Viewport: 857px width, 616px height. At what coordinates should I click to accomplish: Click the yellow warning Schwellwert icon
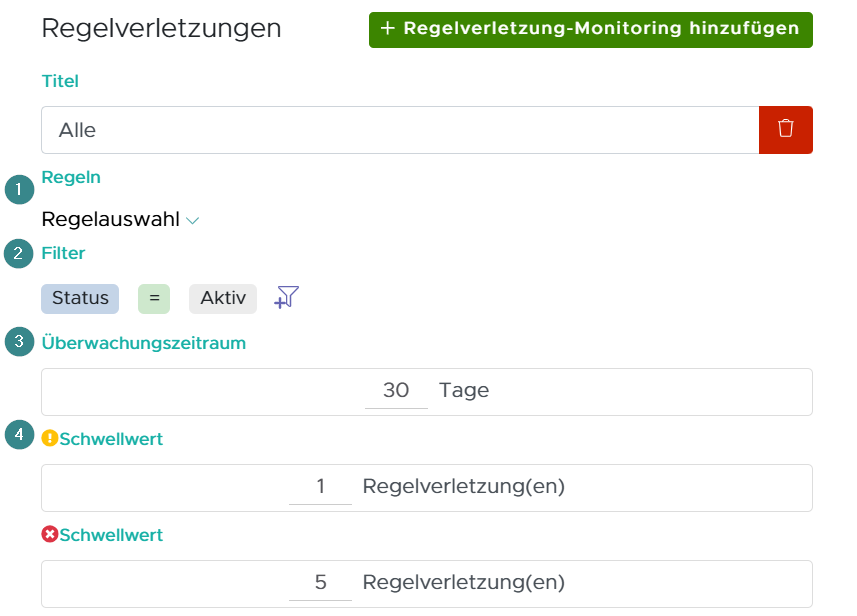point(50,438)
